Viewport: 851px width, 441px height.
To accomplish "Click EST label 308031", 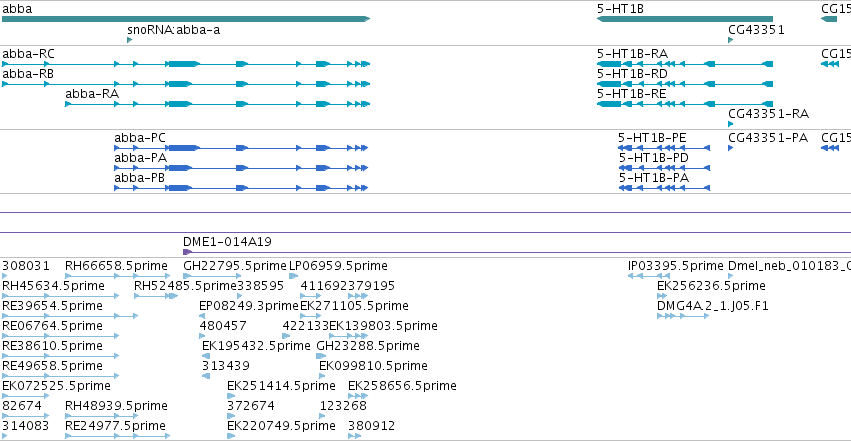I will tap(26, 266).
